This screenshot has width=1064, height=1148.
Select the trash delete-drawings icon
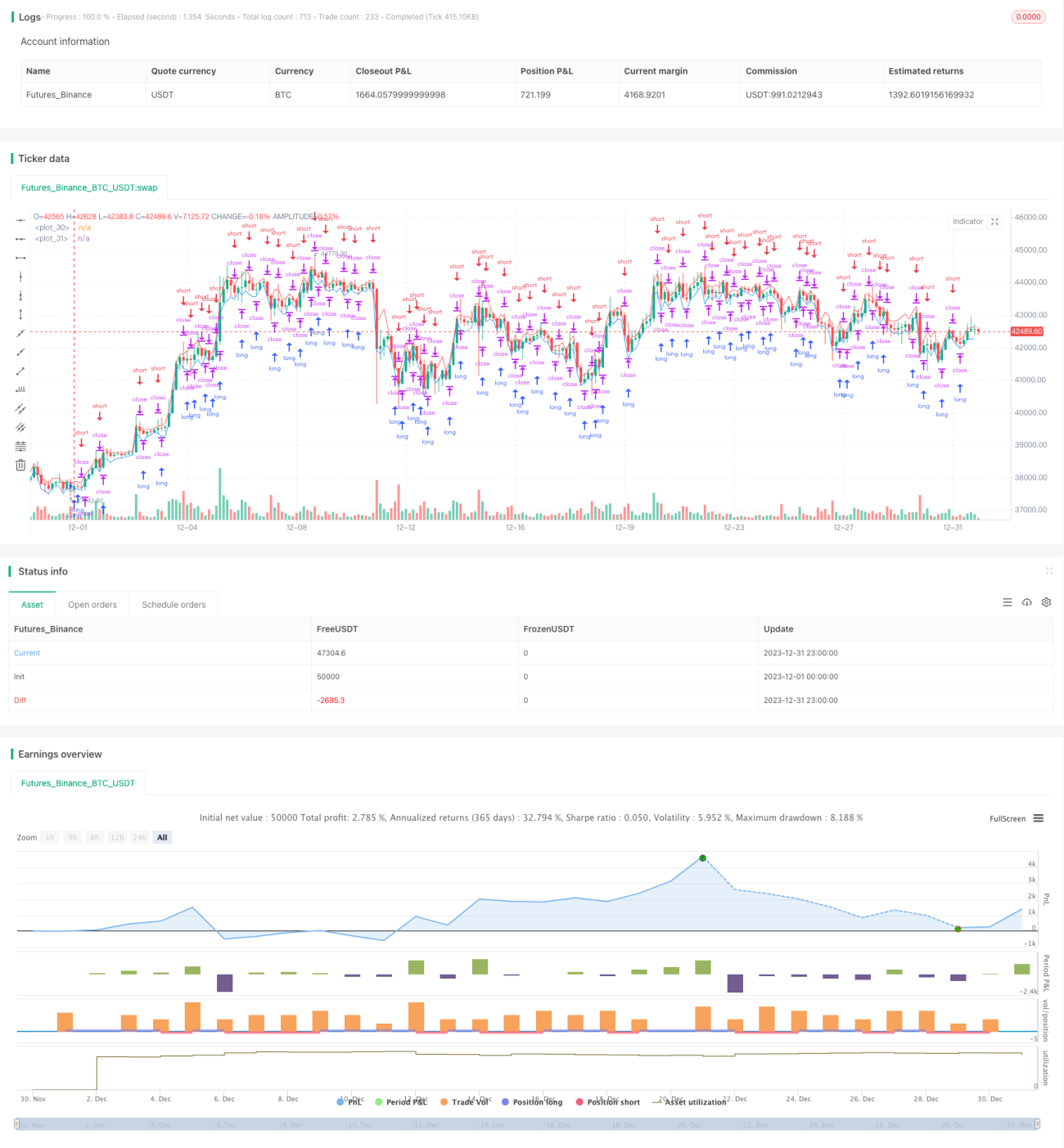[20, 465]
